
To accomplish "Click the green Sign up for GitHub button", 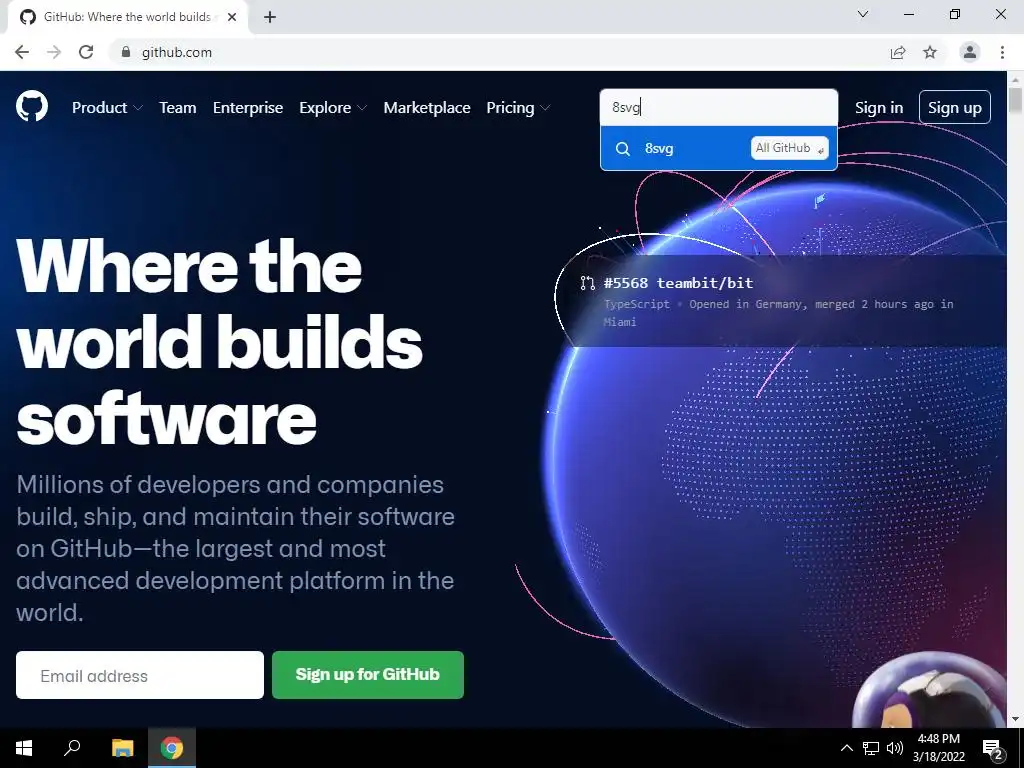I will pos(368,675).
